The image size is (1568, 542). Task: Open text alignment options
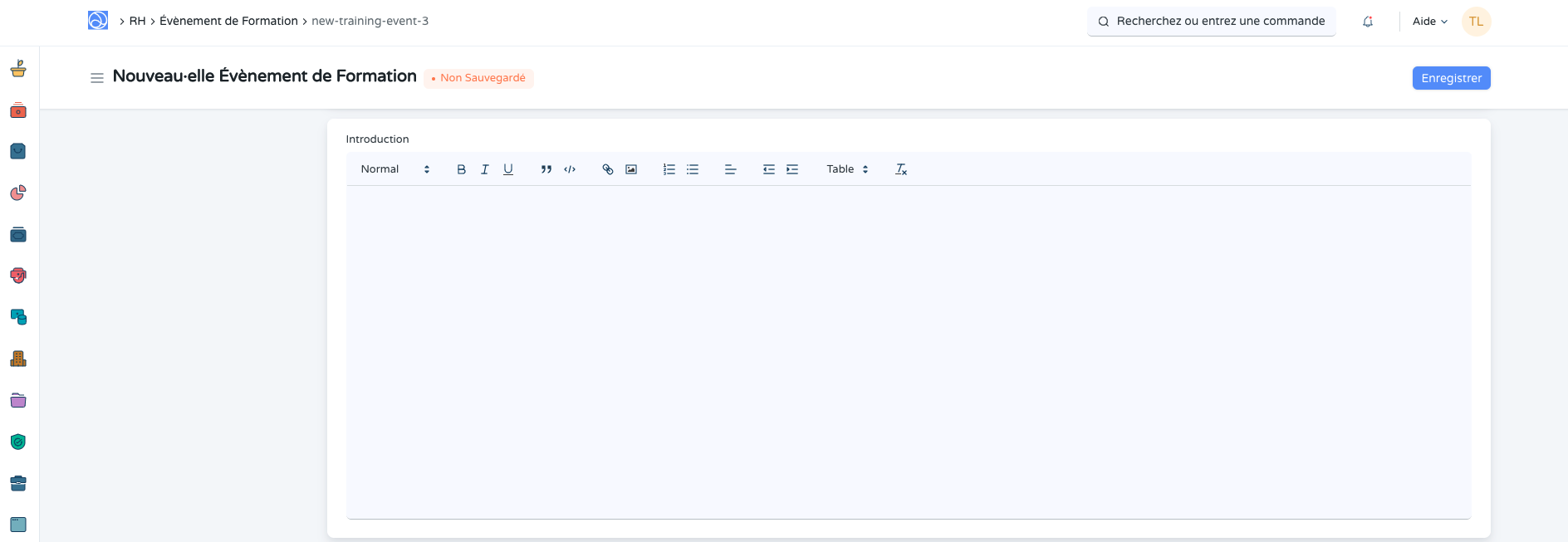(x=731, y=169)
